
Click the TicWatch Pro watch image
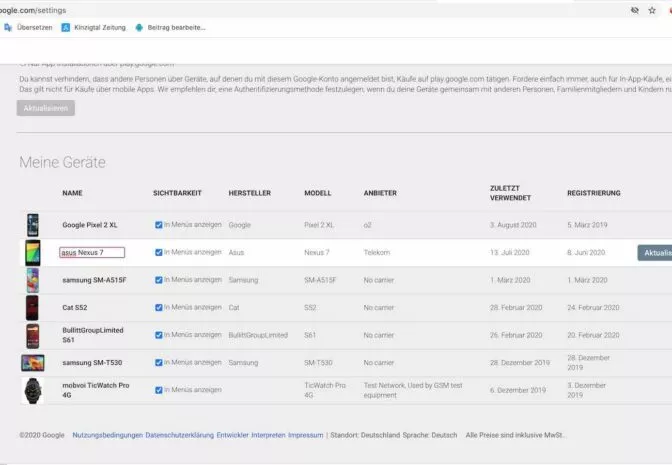pos(33,390)
